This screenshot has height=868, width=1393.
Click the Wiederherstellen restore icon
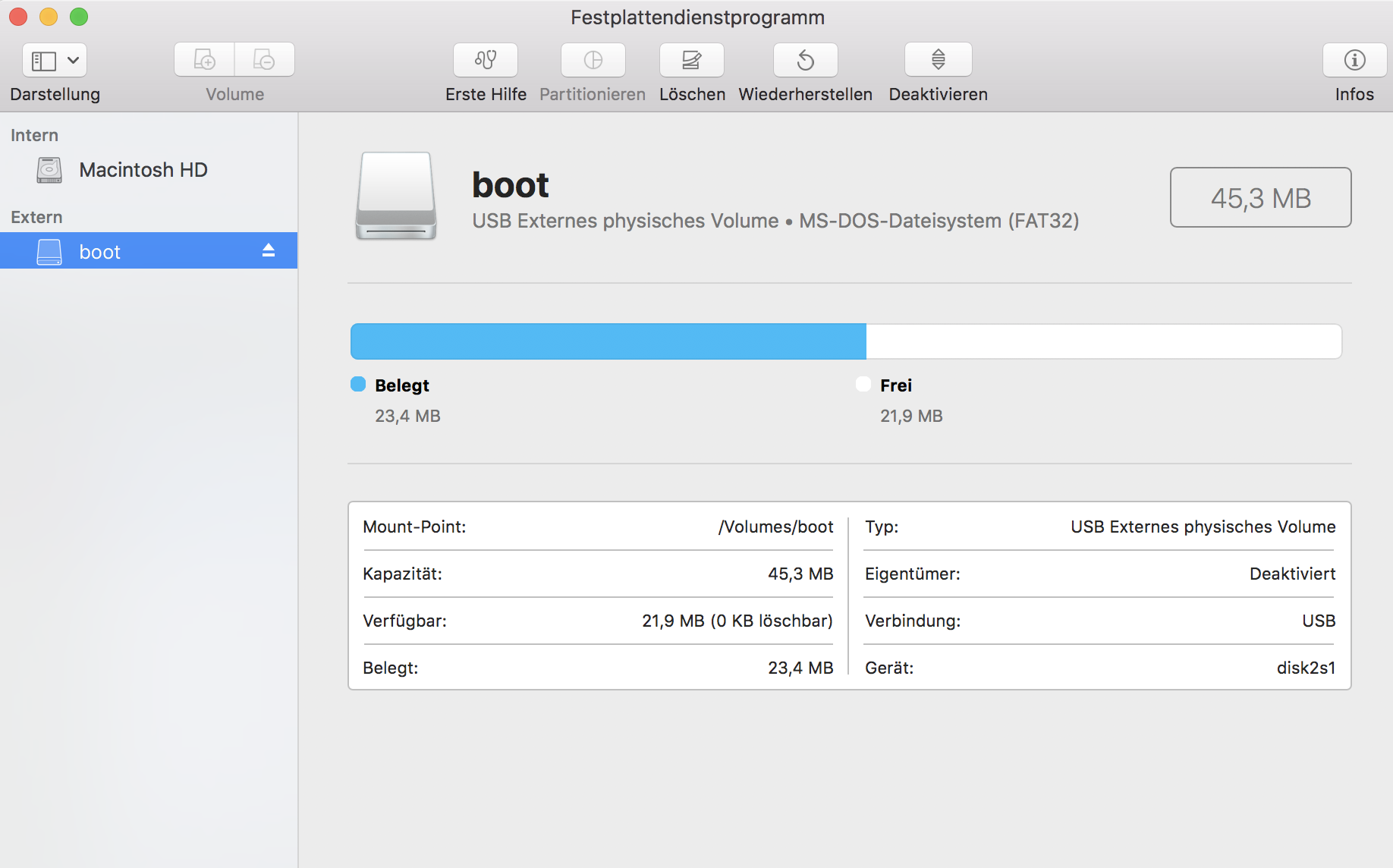pyautogui.click(x=806, y=60)
